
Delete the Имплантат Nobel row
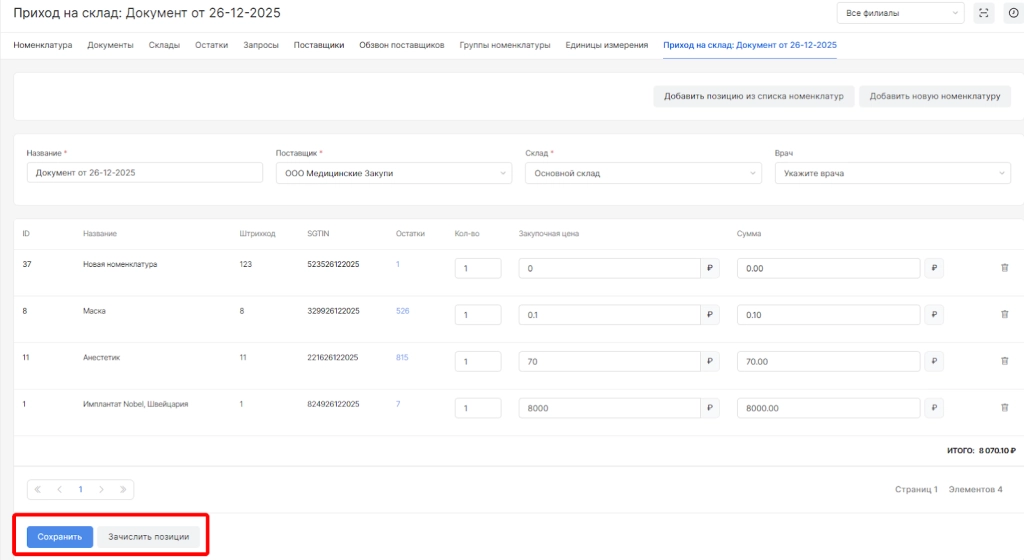tap(1004, 407)
